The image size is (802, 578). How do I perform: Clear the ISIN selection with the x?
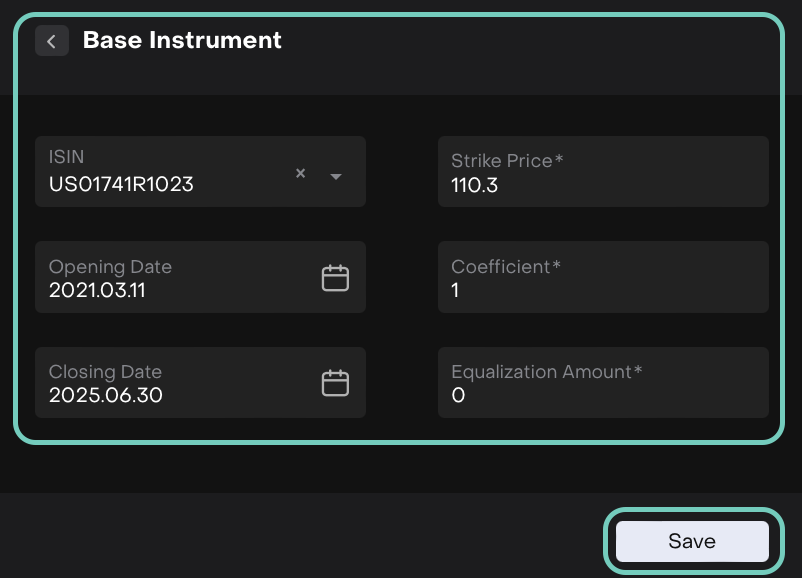coord(300,173)
